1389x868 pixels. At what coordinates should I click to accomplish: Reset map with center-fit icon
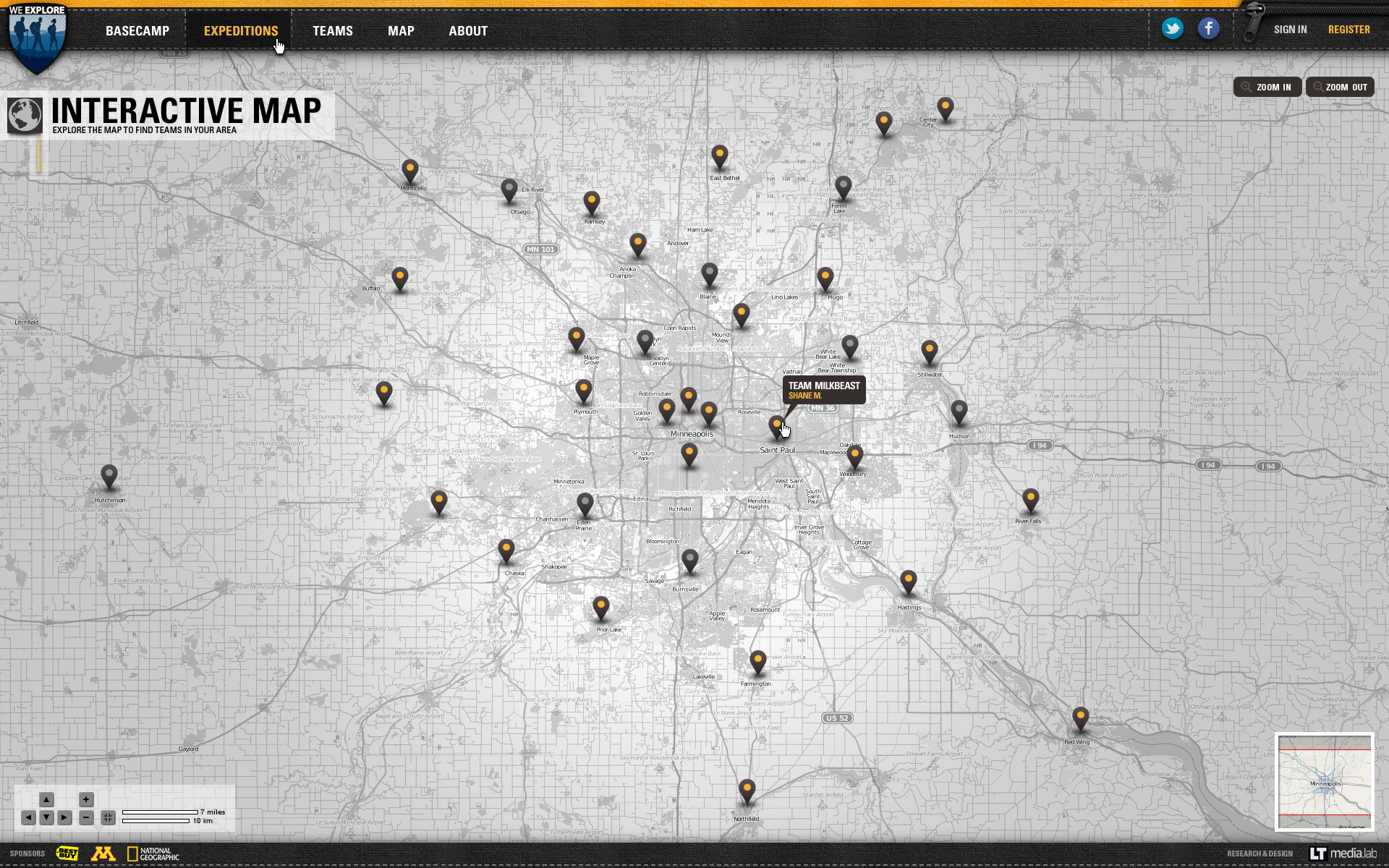[x=108, y=817]
